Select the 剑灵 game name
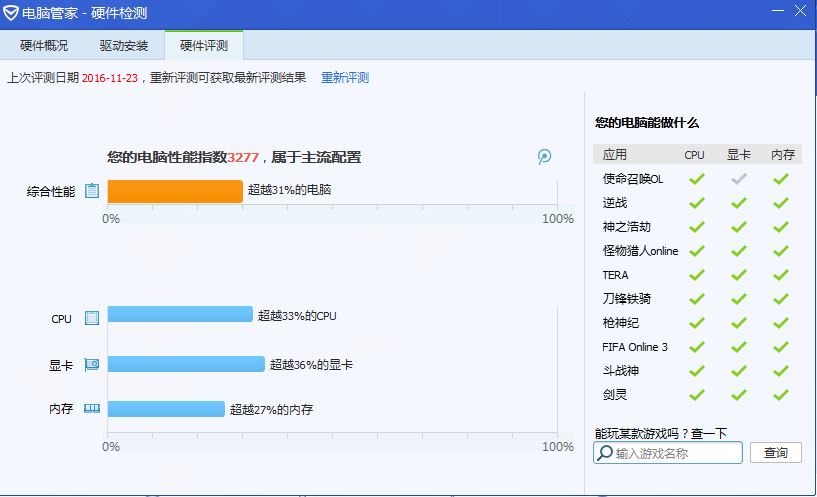Screen dimensions: 817x497 [x=615, y=395]
